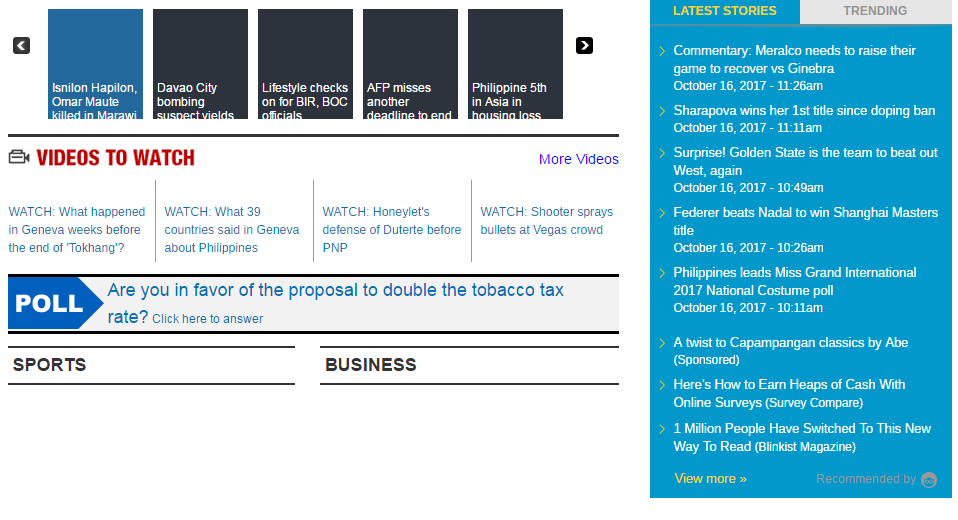Image resolution: width=958 pixels, height=520 pixels.
Task: Watch 'What happened in Geneva' video link
Action: click(77, 230)
